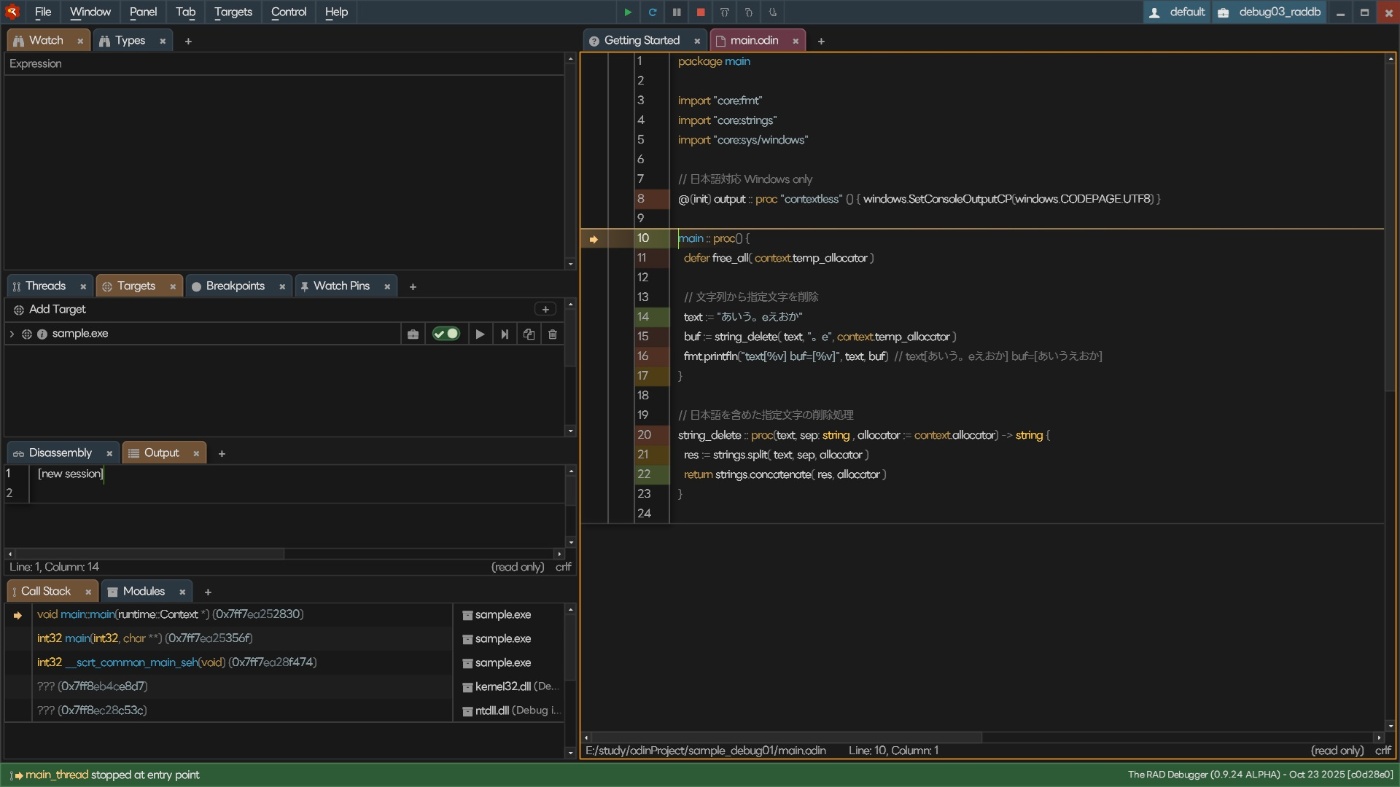Open the Help menu

tap(337, 12)
